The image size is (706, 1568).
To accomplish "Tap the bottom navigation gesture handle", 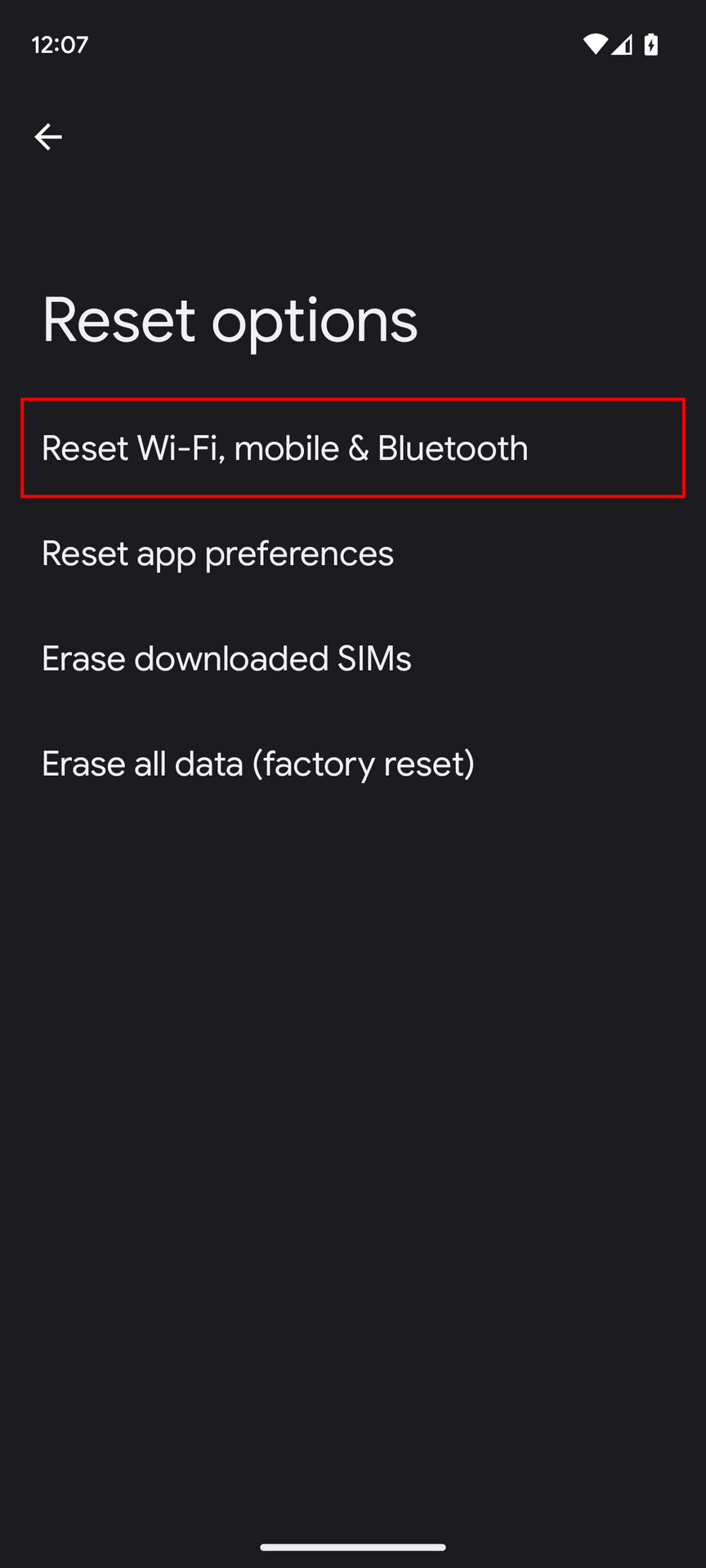I will click(353, 1547).
